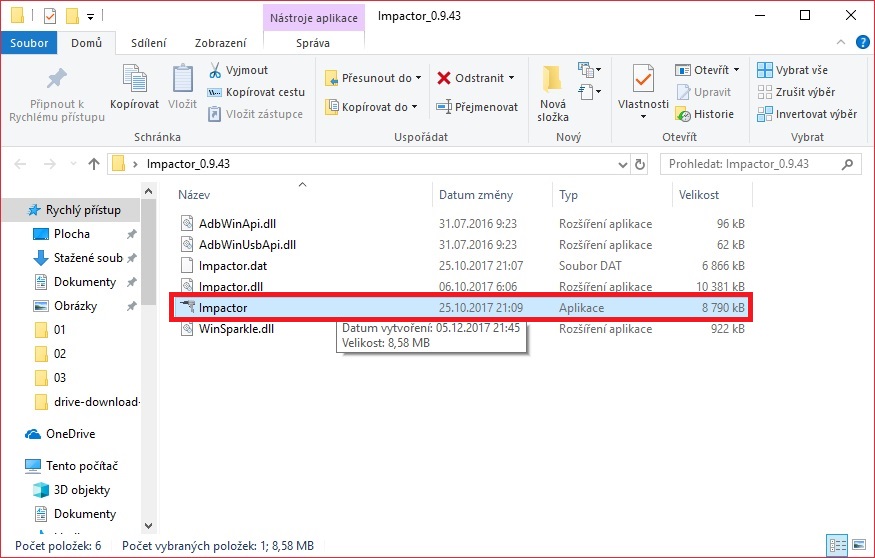Open Customize Quick Access Toolbar dropdown

point(90,17)
